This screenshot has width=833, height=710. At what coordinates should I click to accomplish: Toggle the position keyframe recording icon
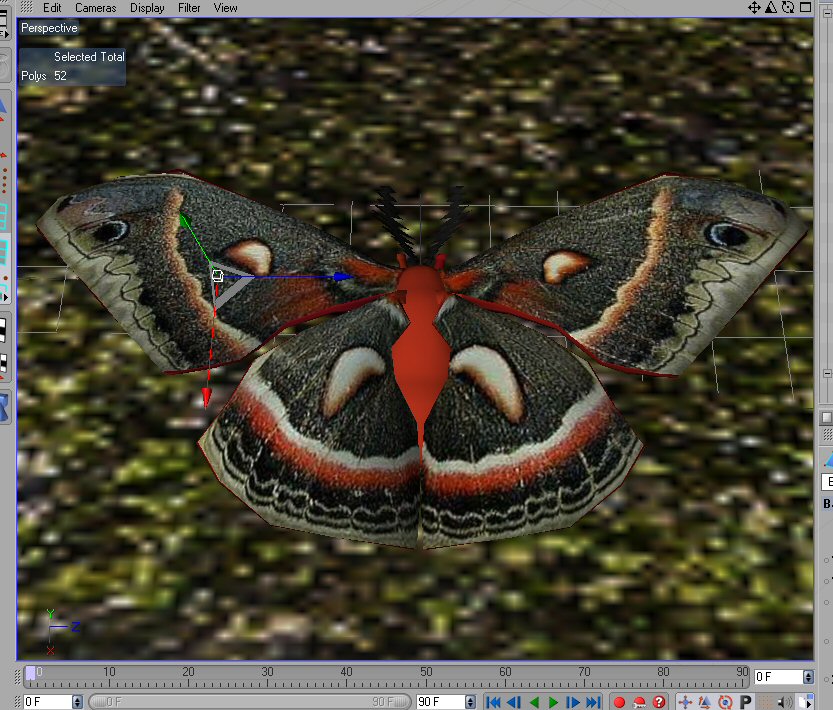(x=686, y=702)
